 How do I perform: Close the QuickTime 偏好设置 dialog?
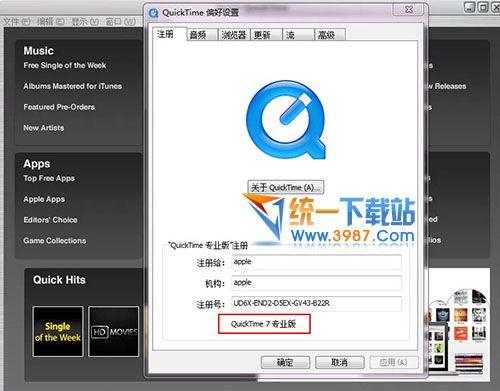(409, 9)
